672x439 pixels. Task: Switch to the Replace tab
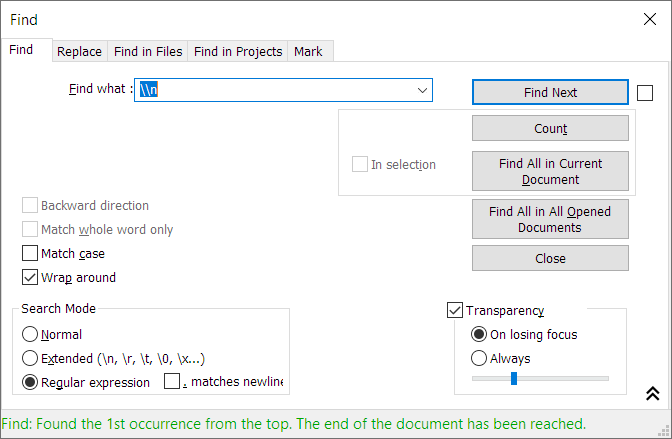pos(79,51)
